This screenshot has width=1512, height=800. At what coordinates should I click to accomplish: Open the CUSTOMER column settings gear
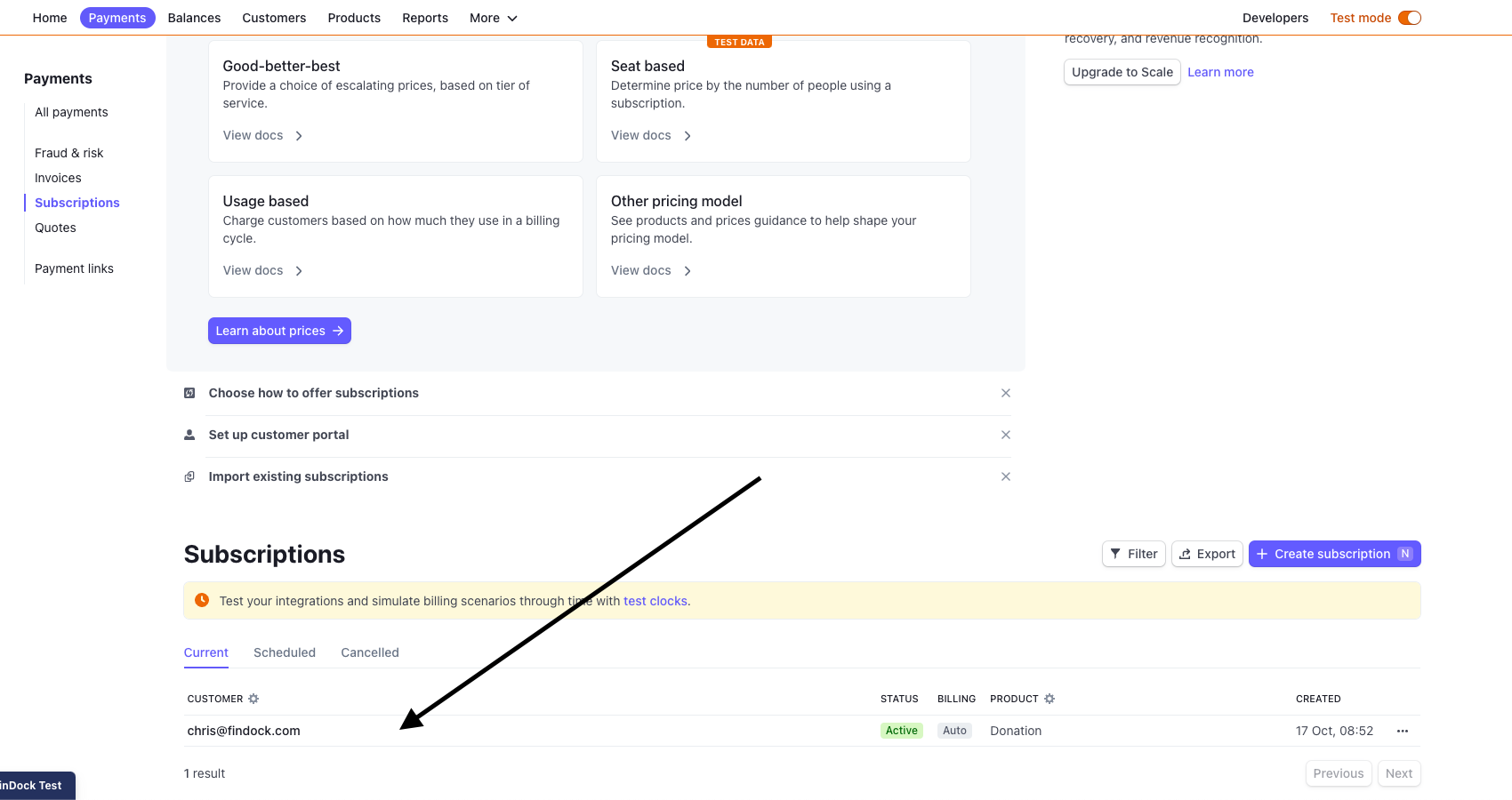pyautogui.click(x=255, y=699)
